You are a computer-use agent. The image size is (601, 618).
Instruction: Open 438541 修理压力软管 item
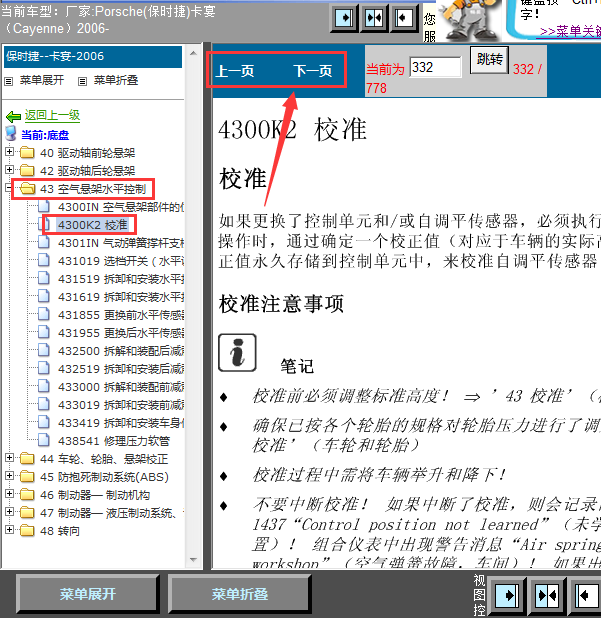pyautogui.click(x=114, y=441)
